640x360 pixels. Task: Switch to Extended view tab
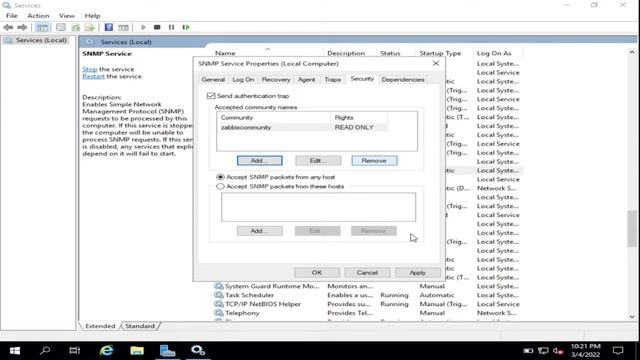pos(100,326)
